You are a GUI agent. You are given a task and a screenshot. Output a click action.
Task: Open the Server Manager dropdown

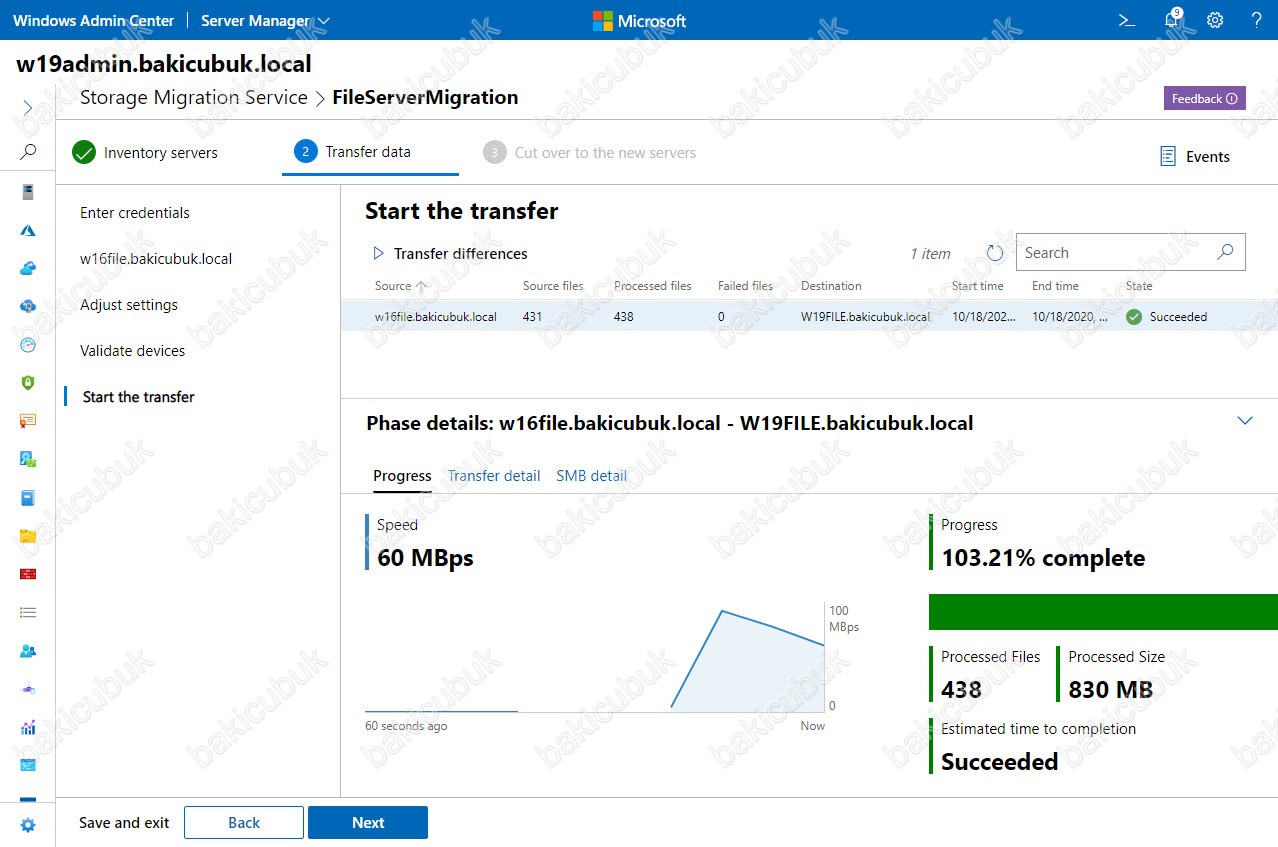tap(265, 20)
